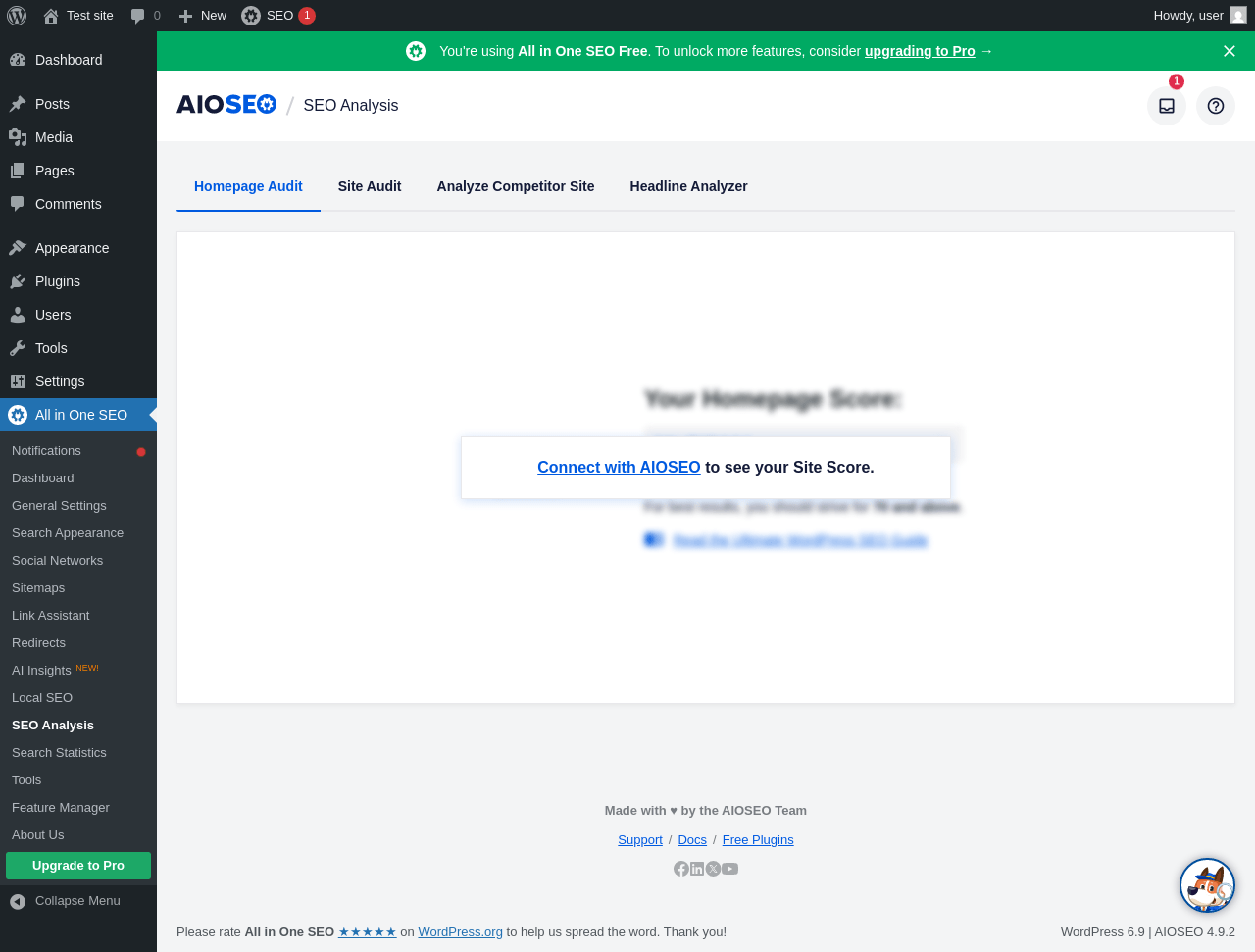Select SEO Analysis in the AIOSEO submenu
Viewport: 1255px width, 952px height.
pyautogui.click(x=78, y=726)
